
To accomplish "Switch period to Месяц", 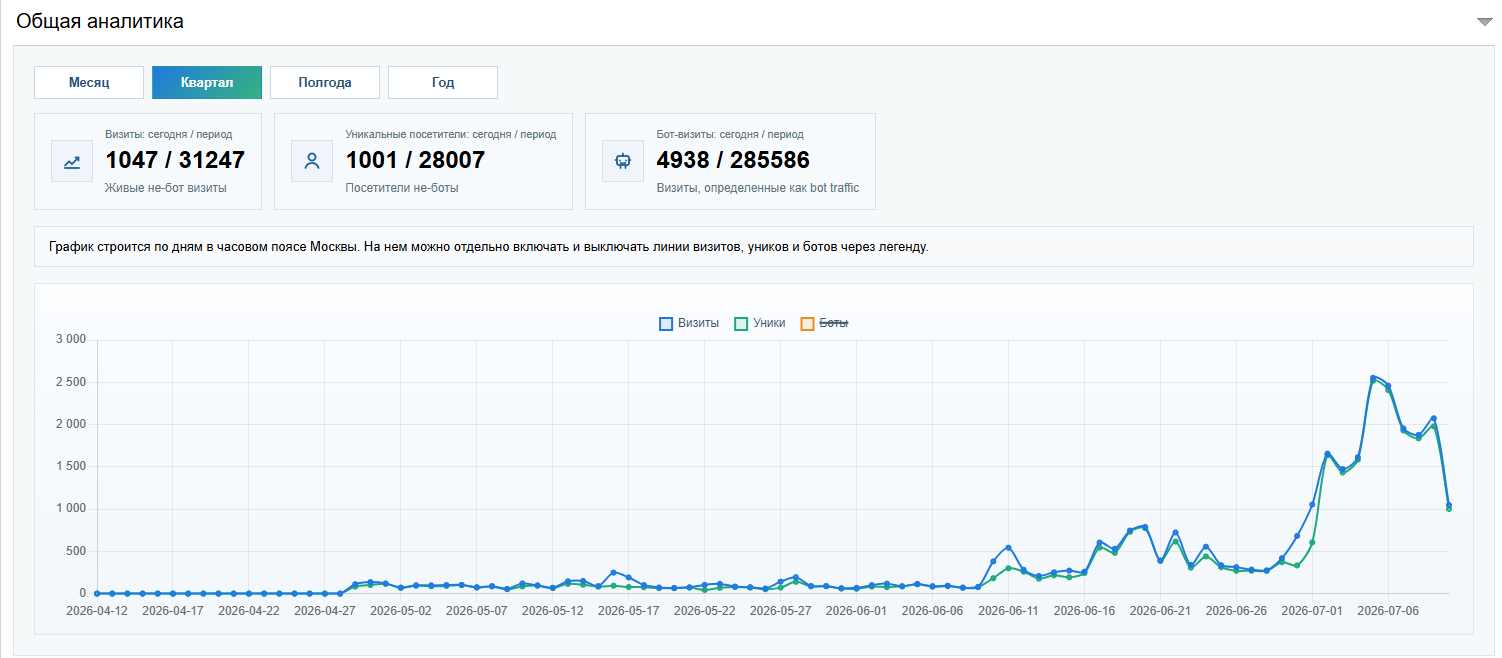I will tap(89, 83).
